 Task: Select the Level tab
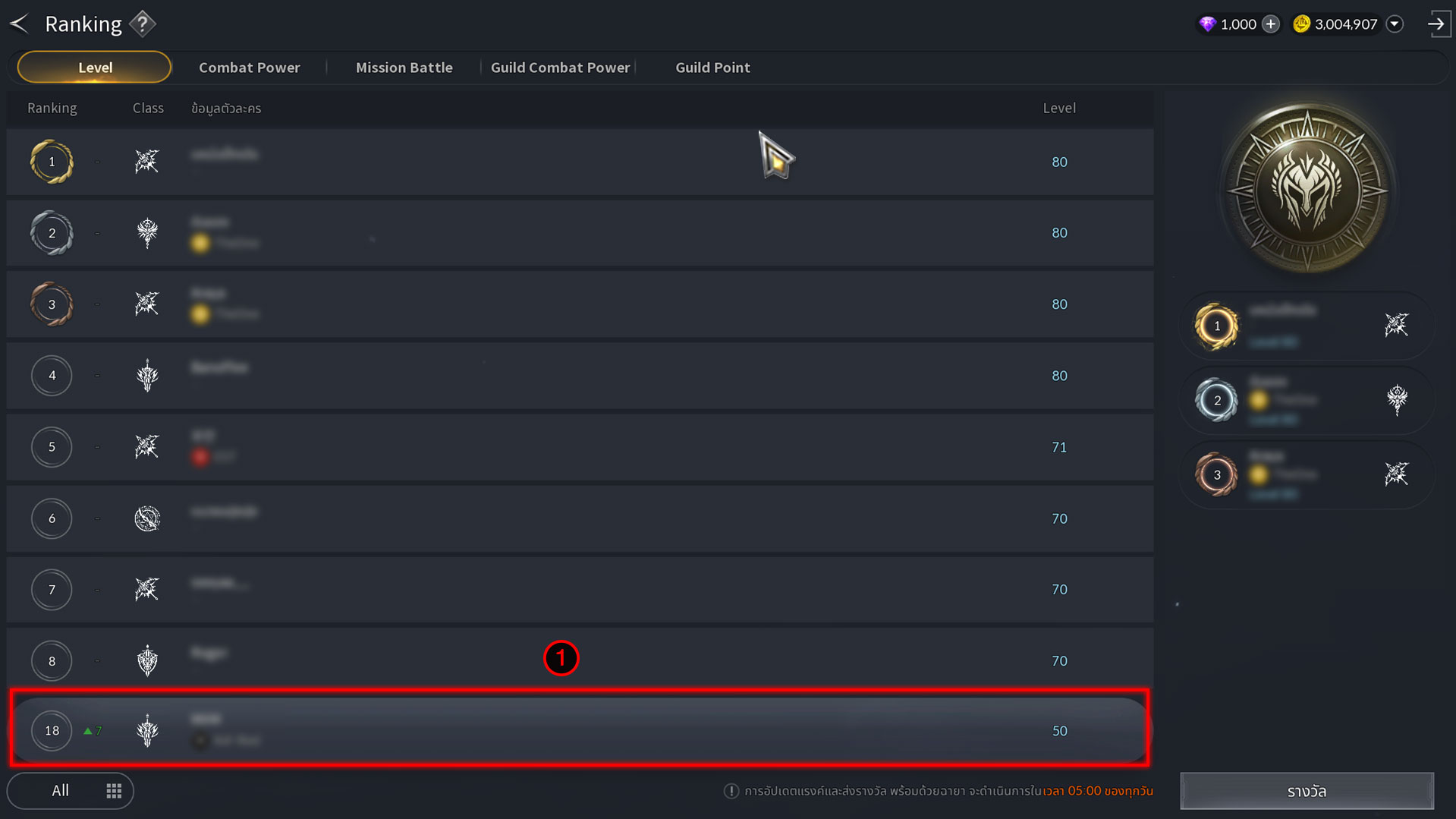95,68
